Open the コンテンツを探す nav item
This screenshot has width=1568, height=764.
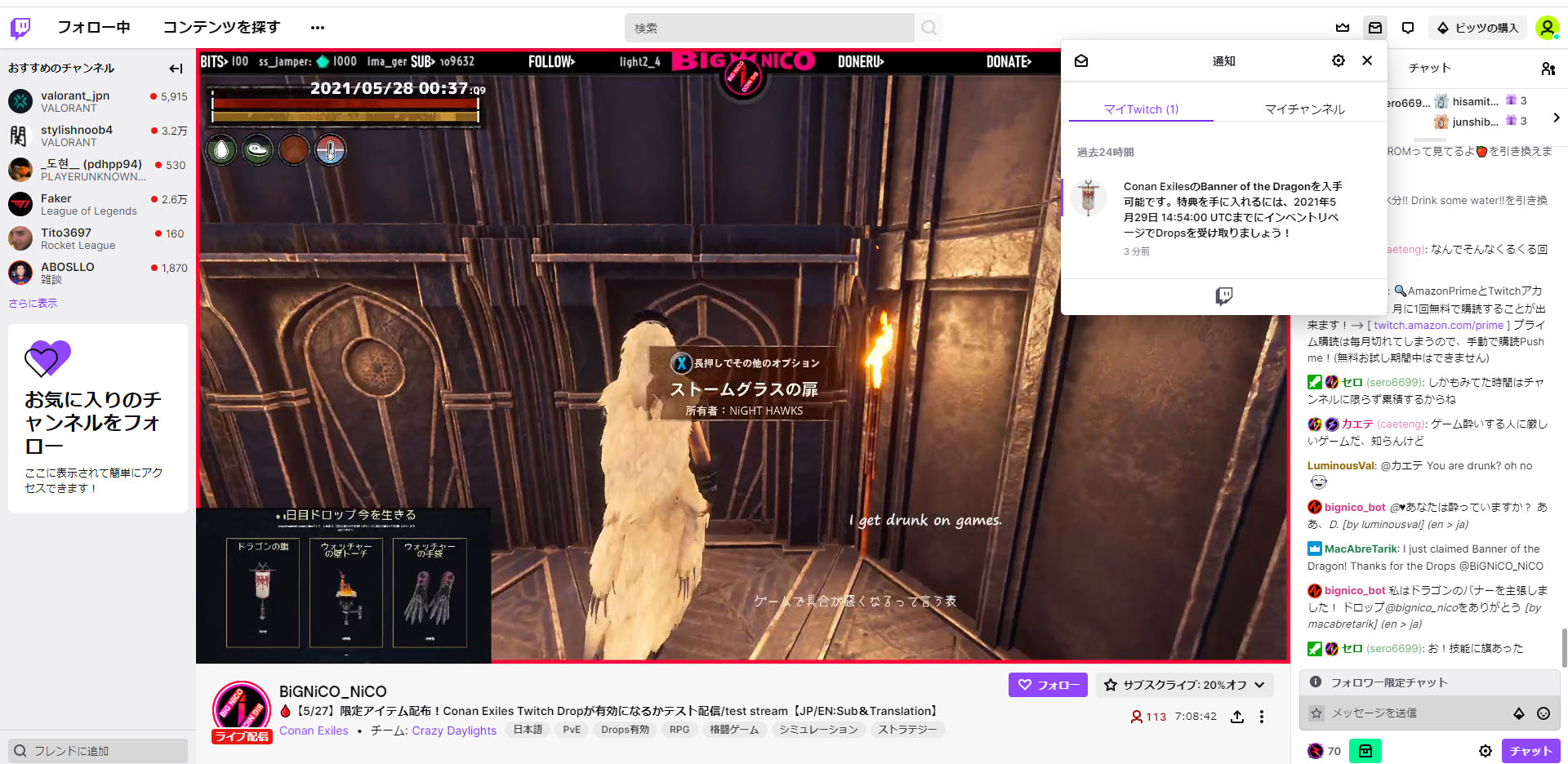click(221, 28)
